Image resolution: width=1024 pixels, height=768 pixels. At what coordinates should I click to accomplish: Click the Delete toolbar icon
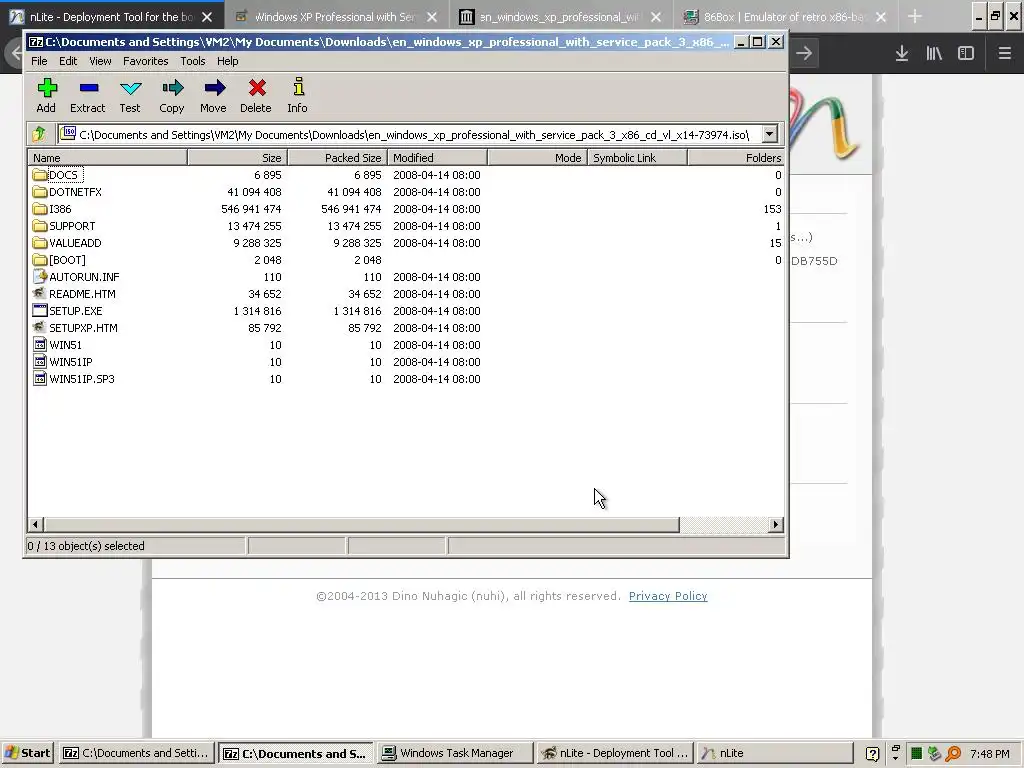tap(256, 88)
